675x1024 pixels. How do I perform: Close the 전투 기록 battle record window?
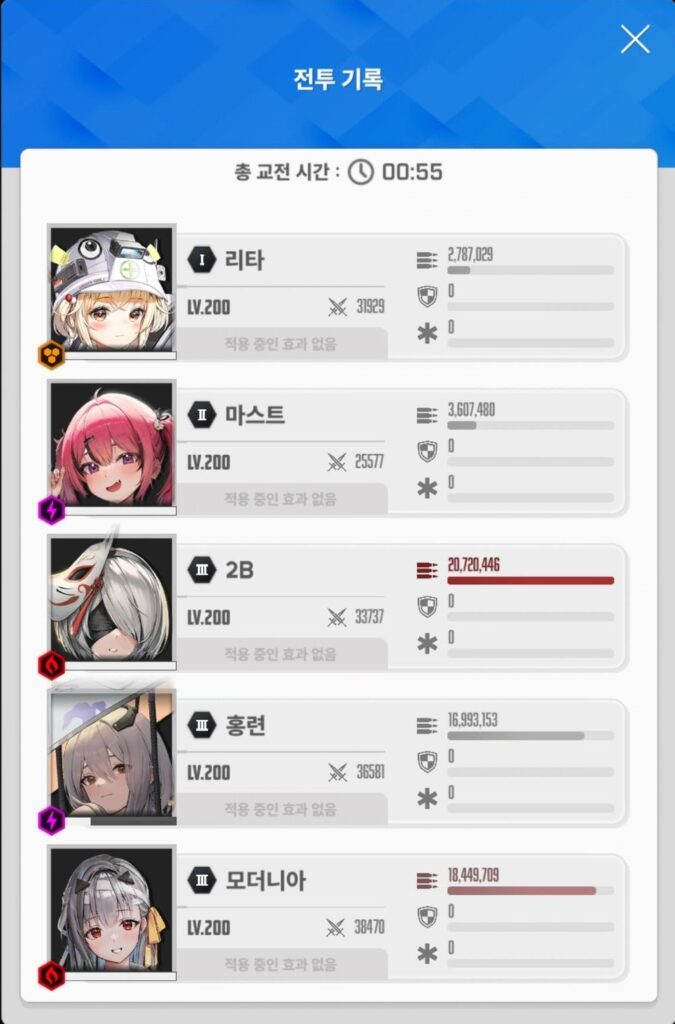tap(635, 39)
